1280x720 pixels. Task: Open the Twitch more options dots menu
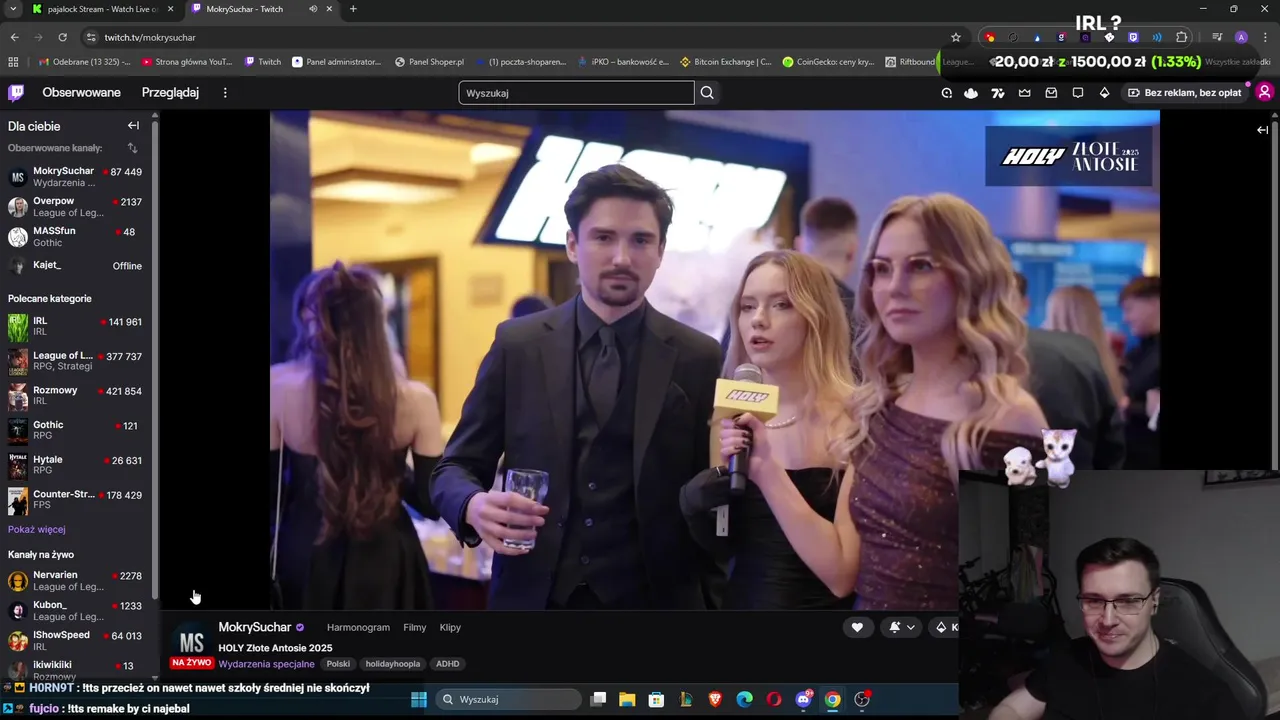tap(225, 93)
